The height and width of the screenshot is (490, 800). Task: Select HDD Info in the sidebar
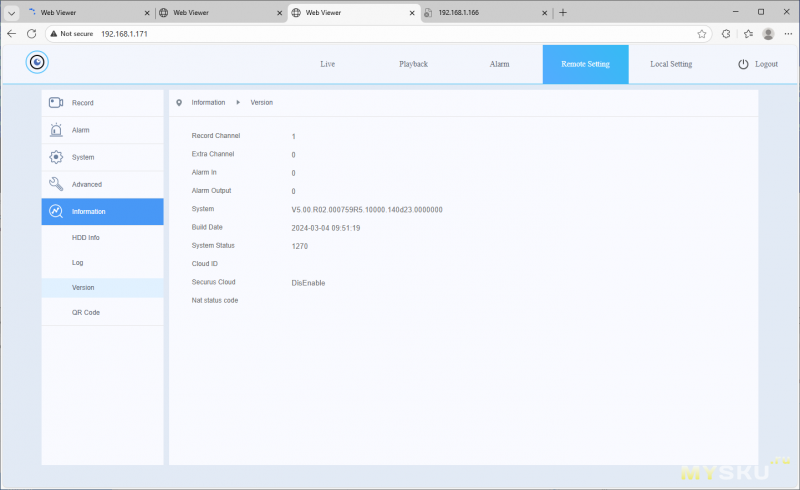pos(86,237)
